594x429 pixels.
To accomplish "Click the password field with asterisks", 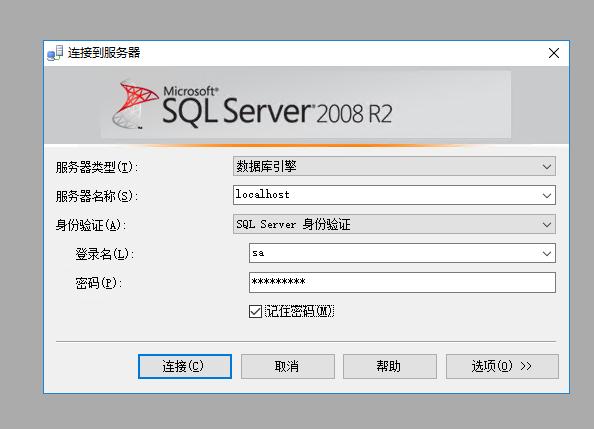I will (402, 282).
